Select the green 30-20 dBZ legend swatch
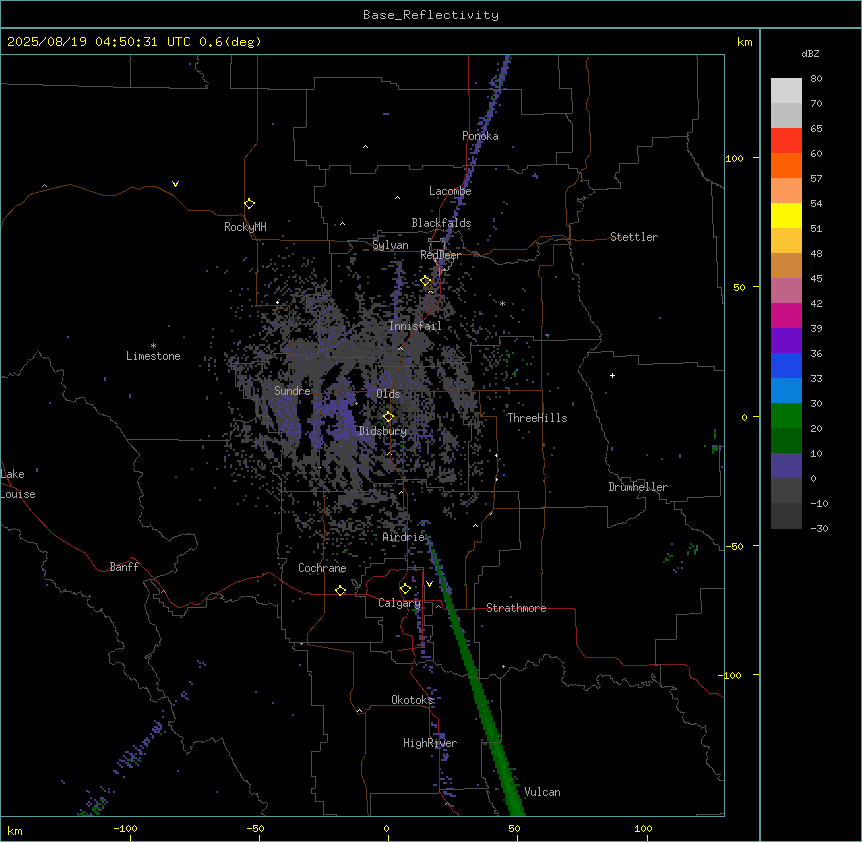The width and height of the screenshot is (862, 842). click(786, 416)
